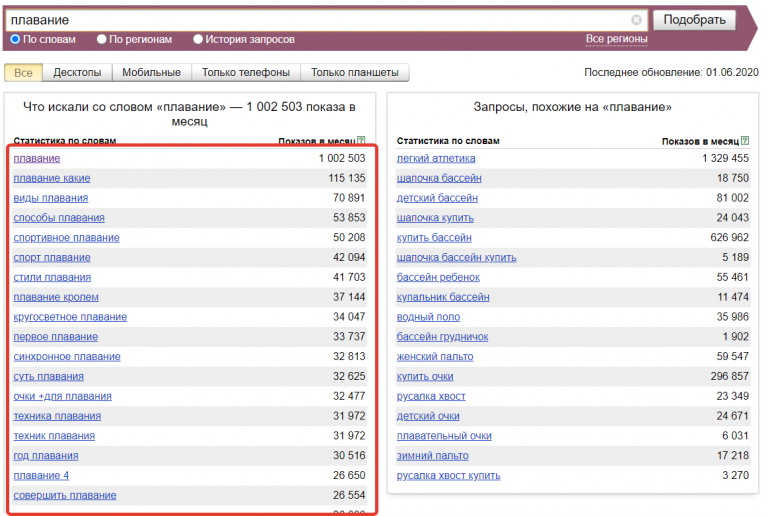Screen dimensions: 768x516
Task: Select the 'По словам' radio button
Action: click(x=15, y=39)
